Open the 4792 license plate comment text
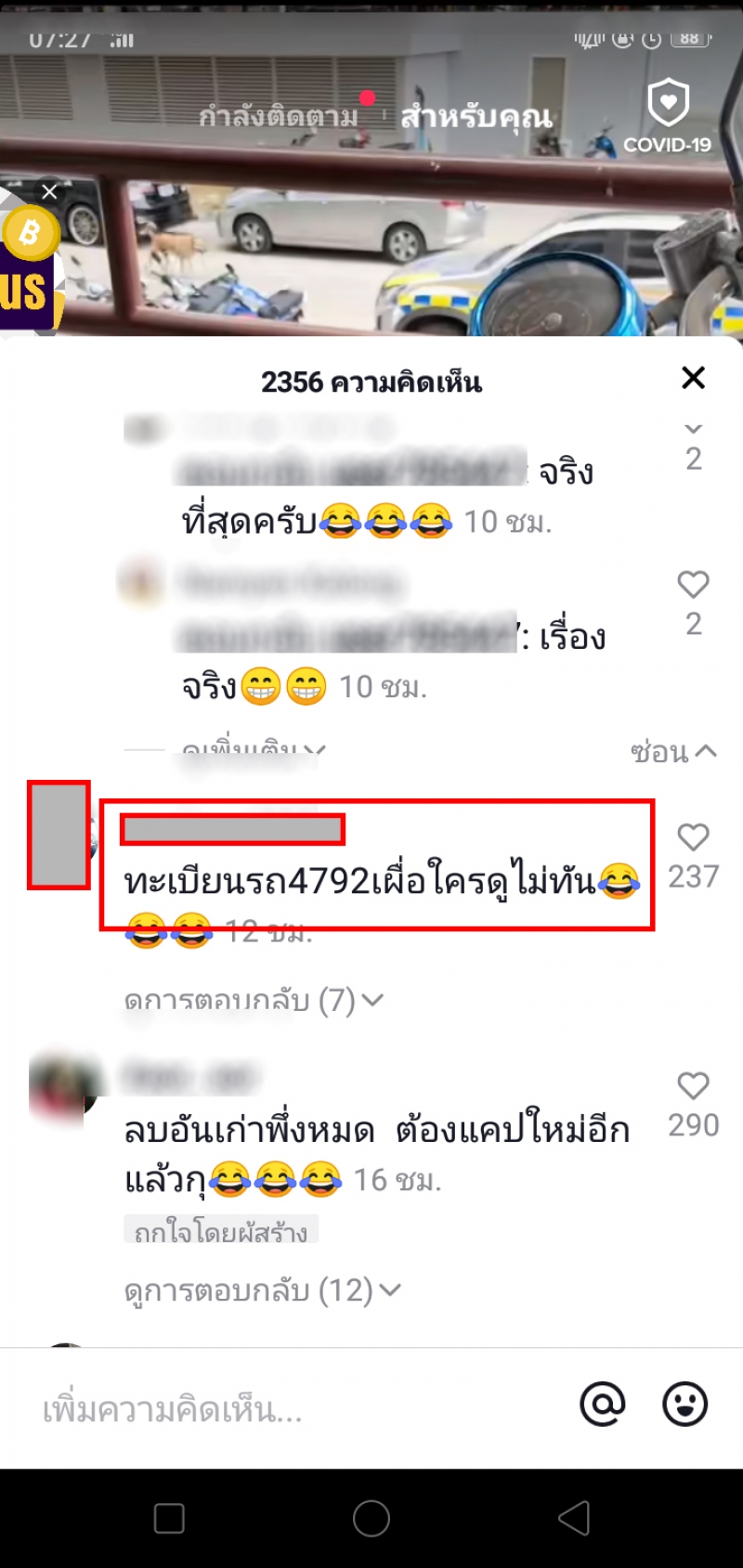743x1568 pixels. click(382, 880)
